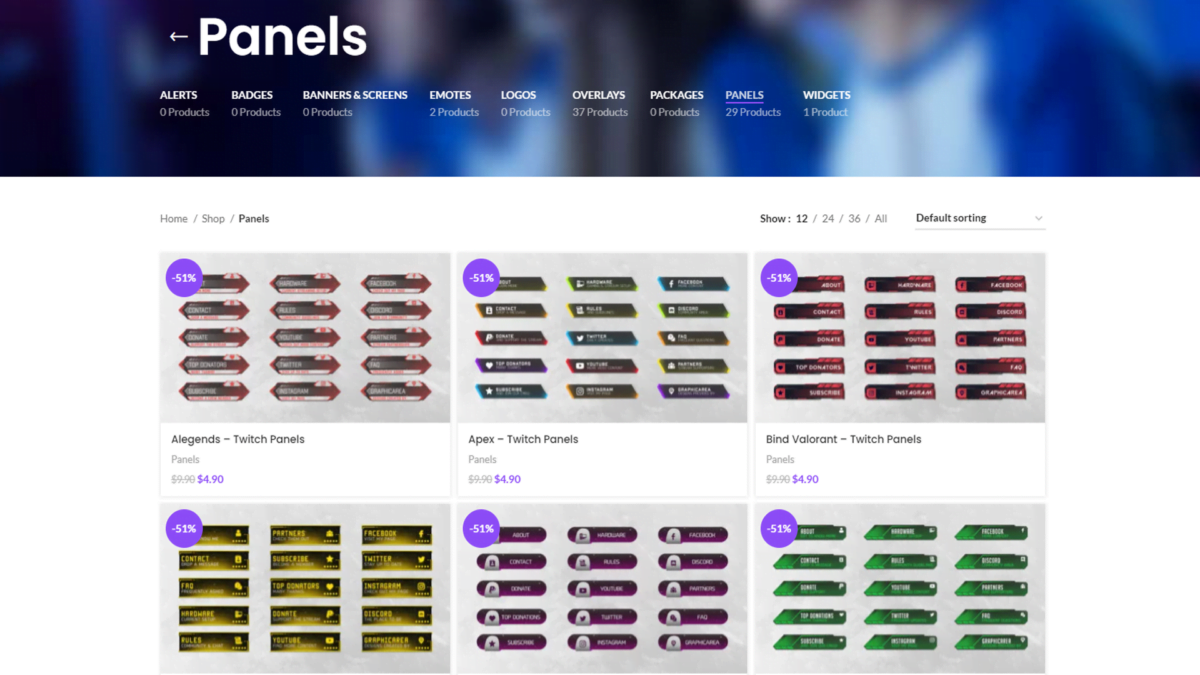This screenshot has height=675, width=1200.
Task: Click the Home breadcrumb link
Action: 173,218
